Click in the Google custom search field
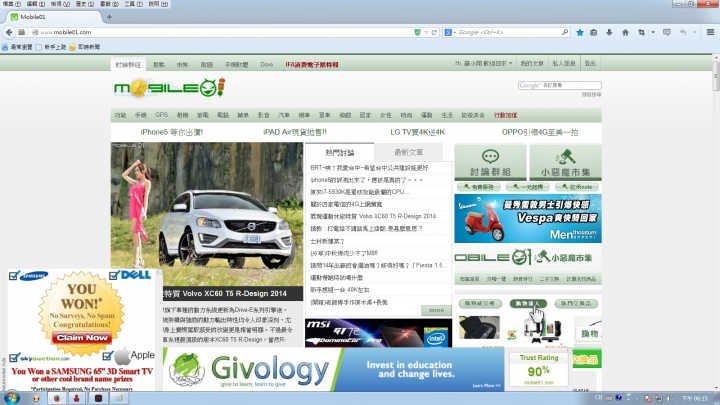 coord(560,85)
